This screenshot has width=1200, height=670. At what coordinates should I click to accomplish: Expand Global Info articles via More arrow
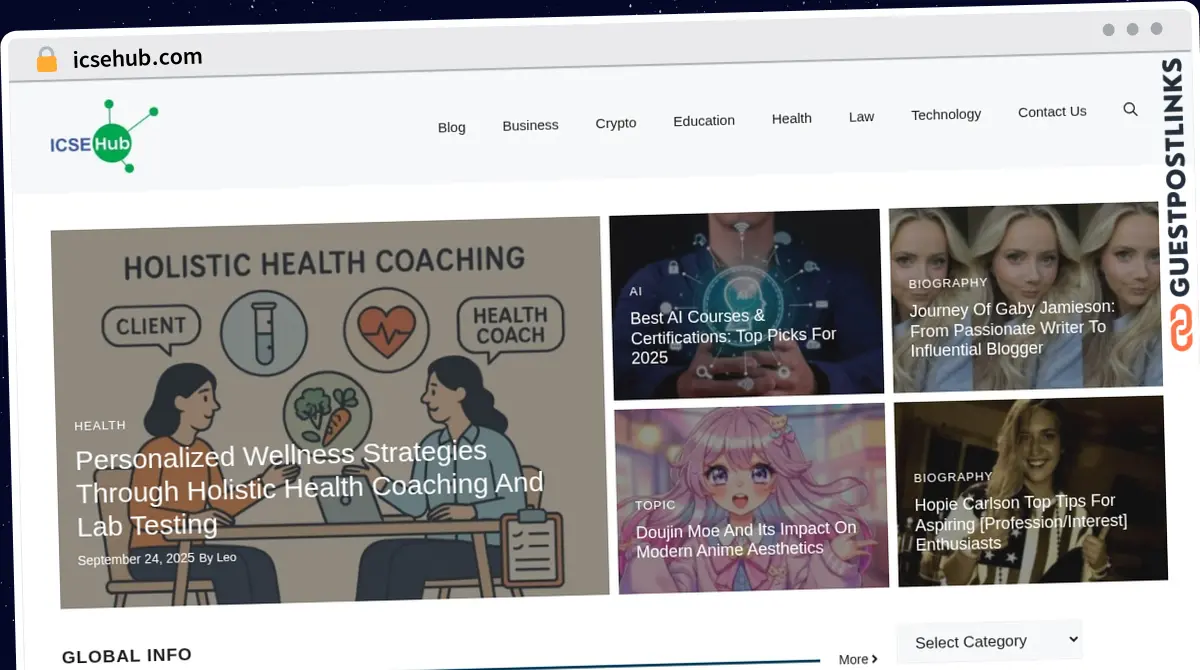click(856, 659)
